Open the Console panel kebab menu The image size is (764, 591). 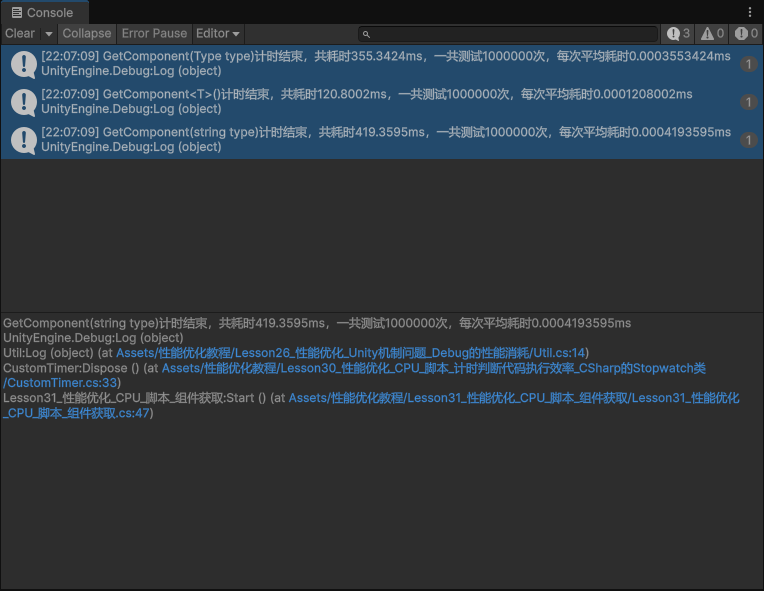(750, 12)
